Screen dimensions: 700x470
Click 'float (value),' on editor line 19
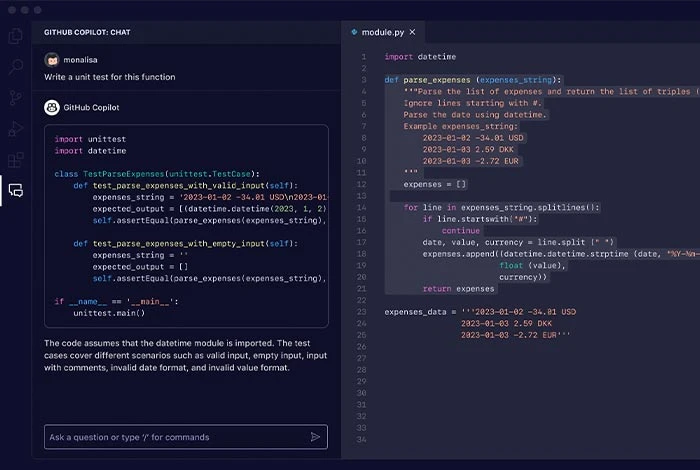(x=532, y=266)
